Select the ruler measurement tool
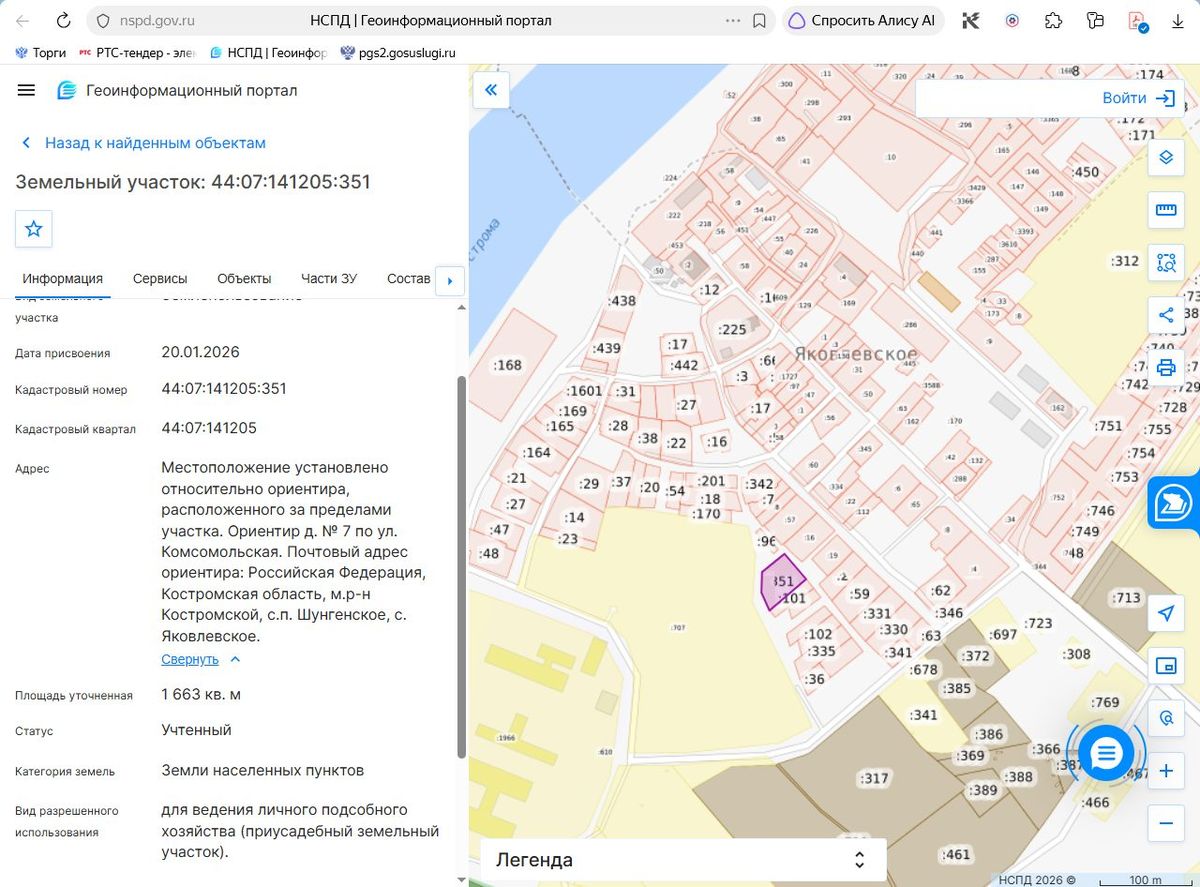Viewport: 1200px width, 887px height. pos(1166,210)
